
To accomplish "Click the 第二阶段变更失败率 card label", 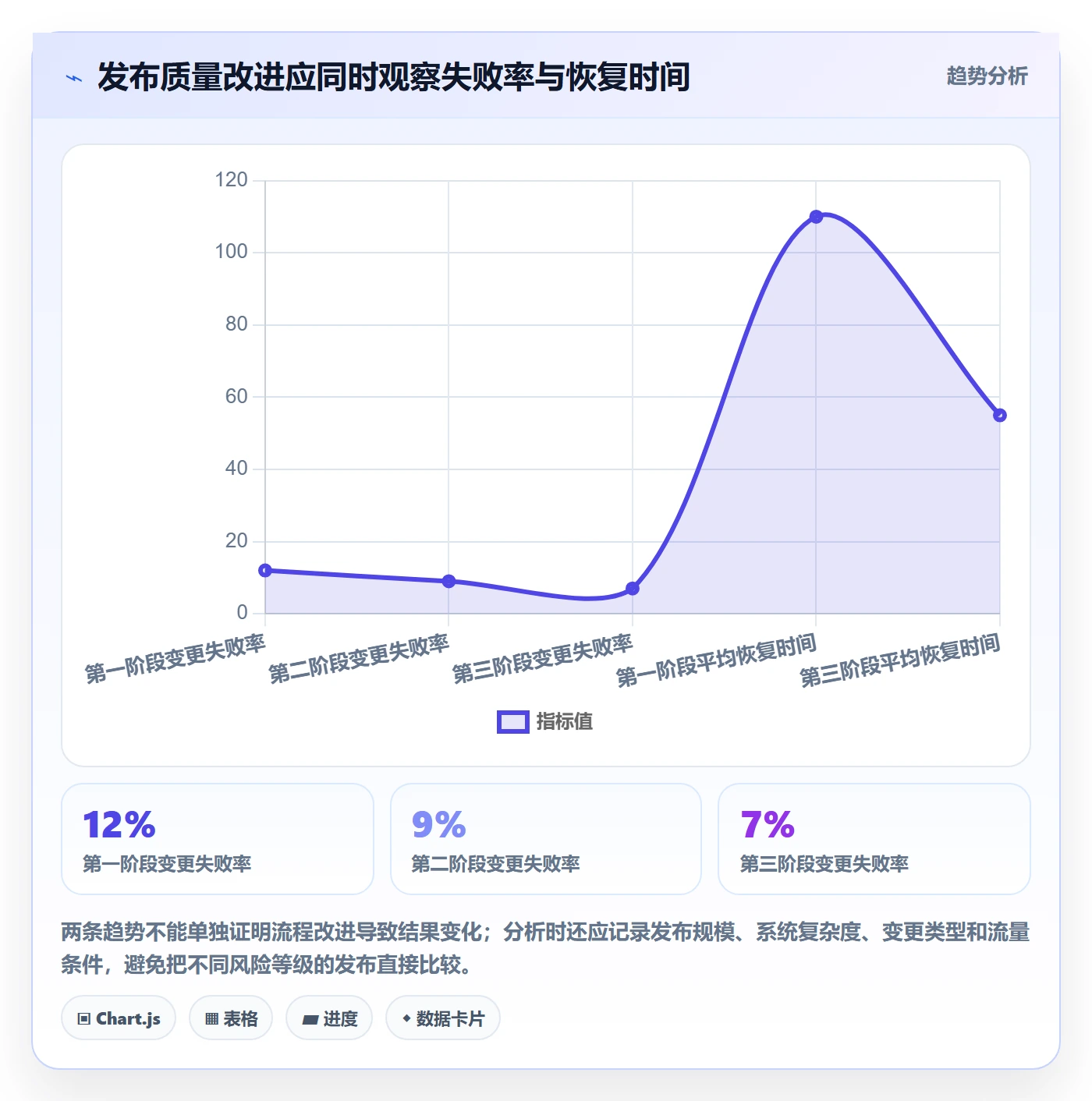I will [496, 864].
